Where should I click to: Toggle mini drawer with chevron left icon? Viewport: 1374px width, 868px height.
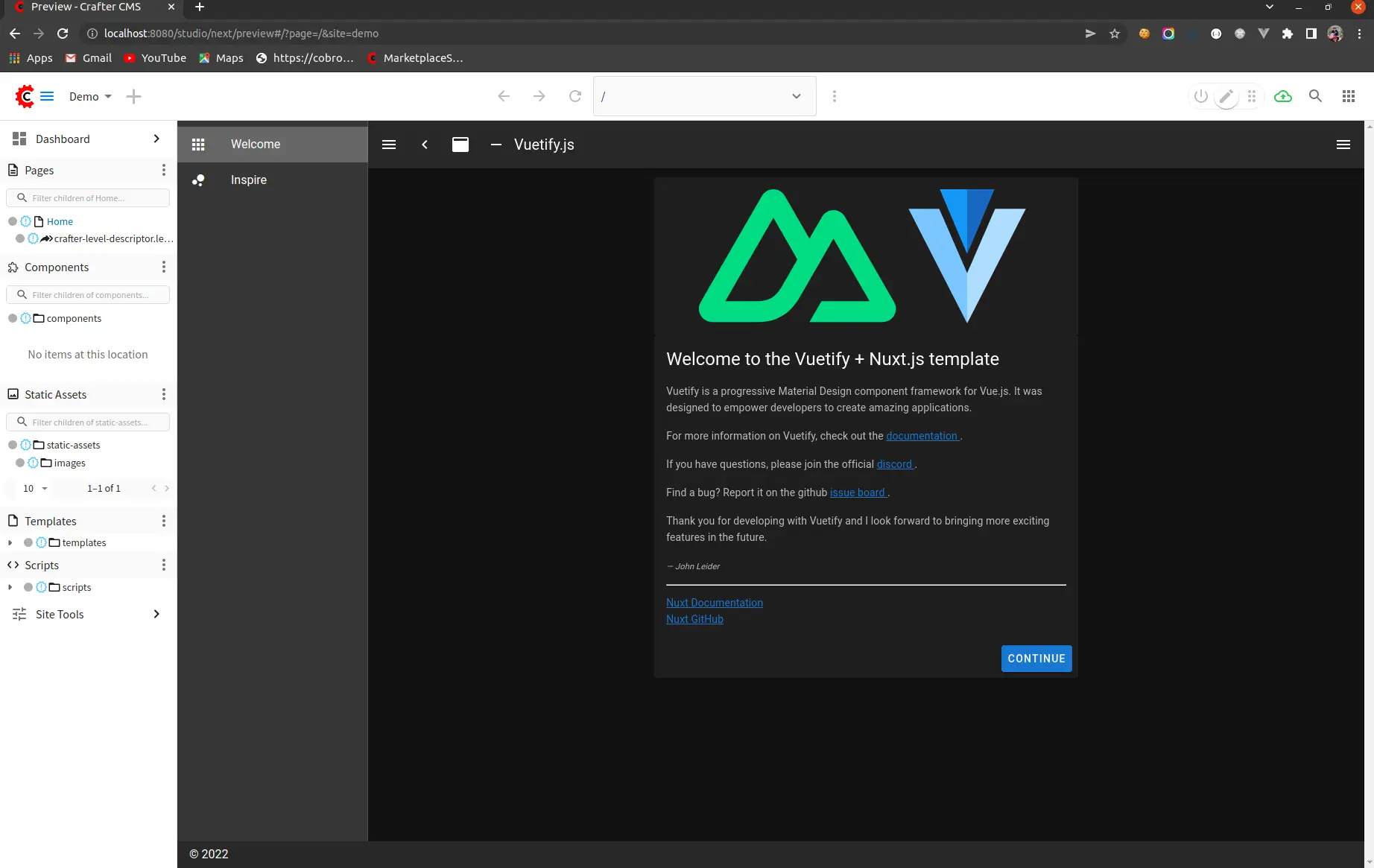pyautogui.click(x=425, y=145)
